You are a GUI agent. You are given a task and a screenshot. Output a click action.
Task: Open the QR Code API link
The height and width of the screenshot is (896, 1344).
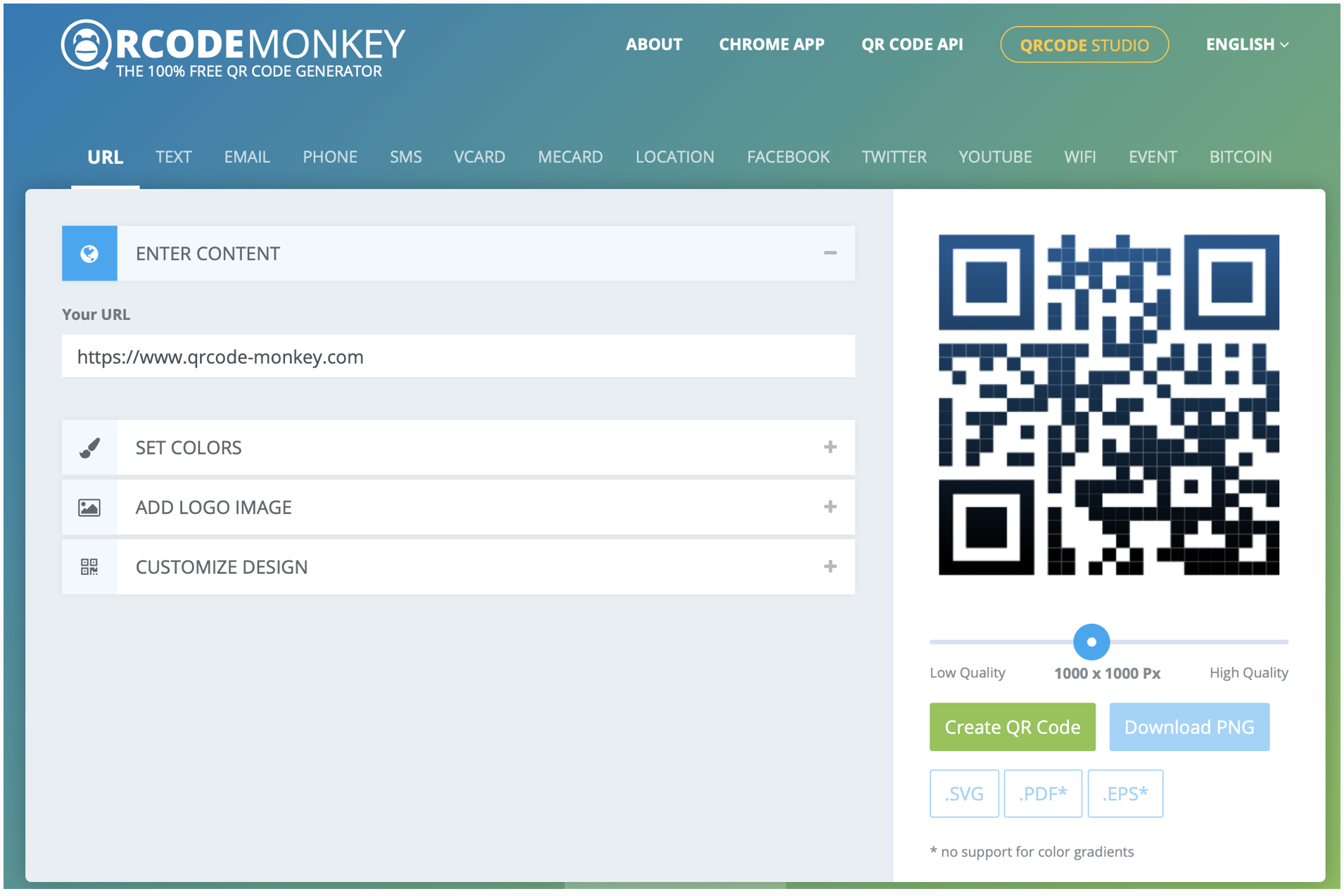pyautogui.click(x=912, y=44)
